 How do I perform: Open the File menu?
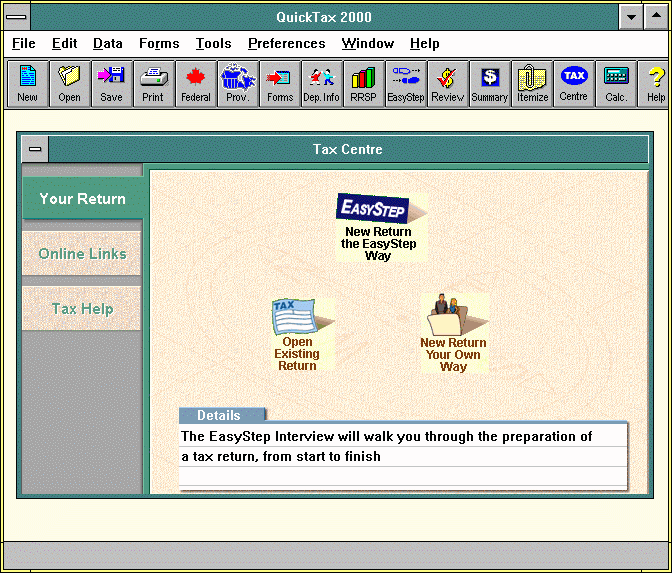24,44
